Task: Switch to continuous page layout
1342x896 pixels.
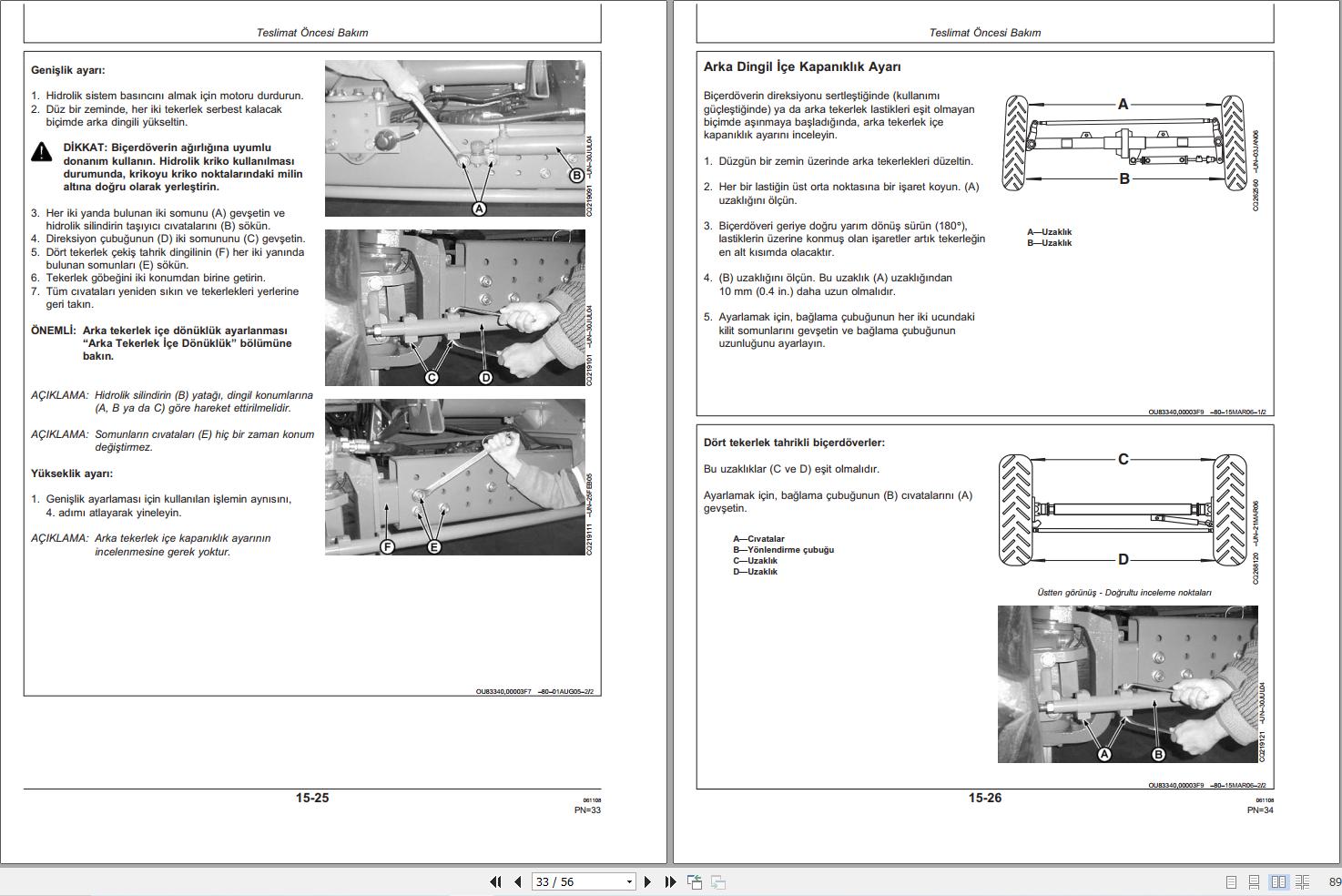Action: [x=1254, y=881]
